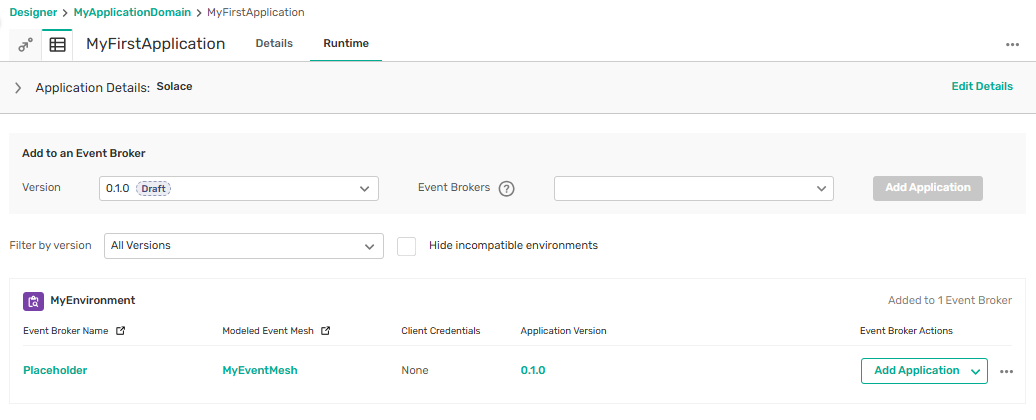Click the Event Brokers help question icon

pyautogui.click(x=506, y=189)
